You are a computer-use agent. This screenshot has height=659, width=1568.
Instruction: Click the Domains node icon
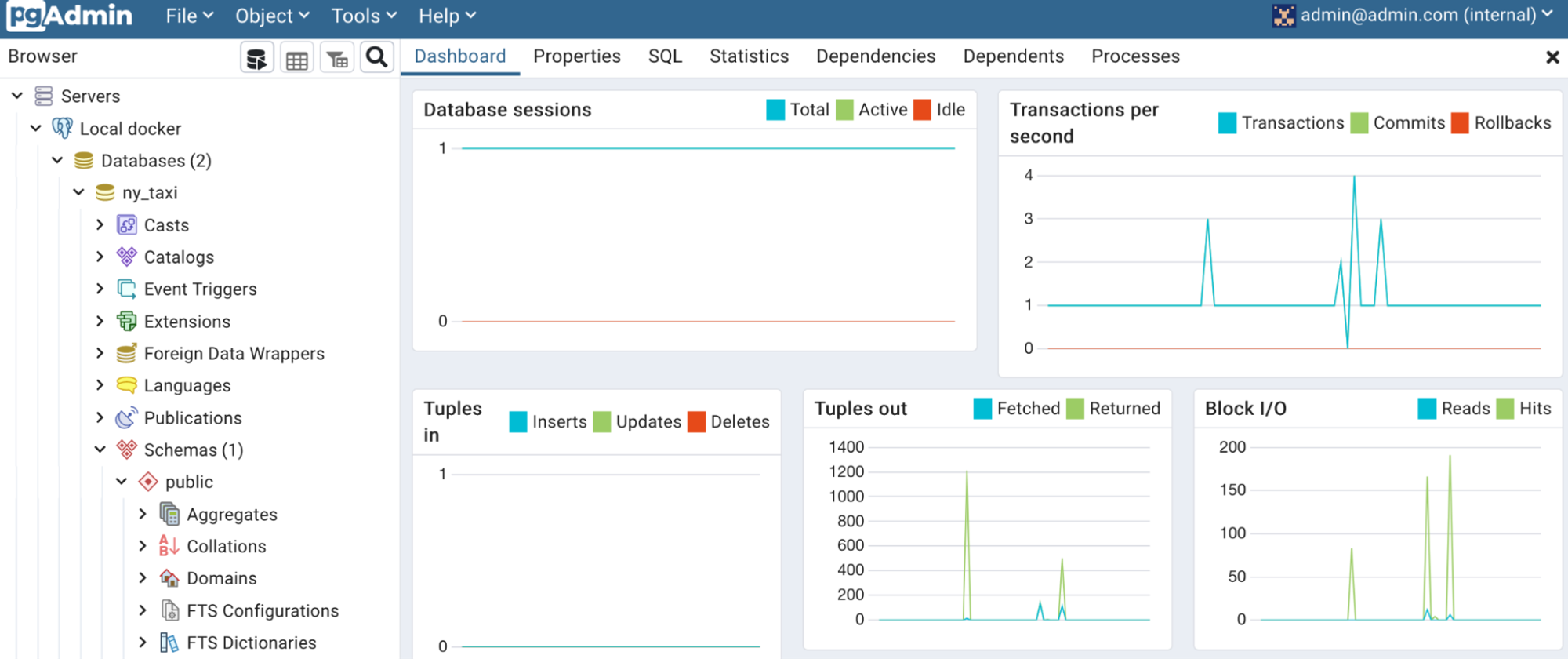coord(169,578)
